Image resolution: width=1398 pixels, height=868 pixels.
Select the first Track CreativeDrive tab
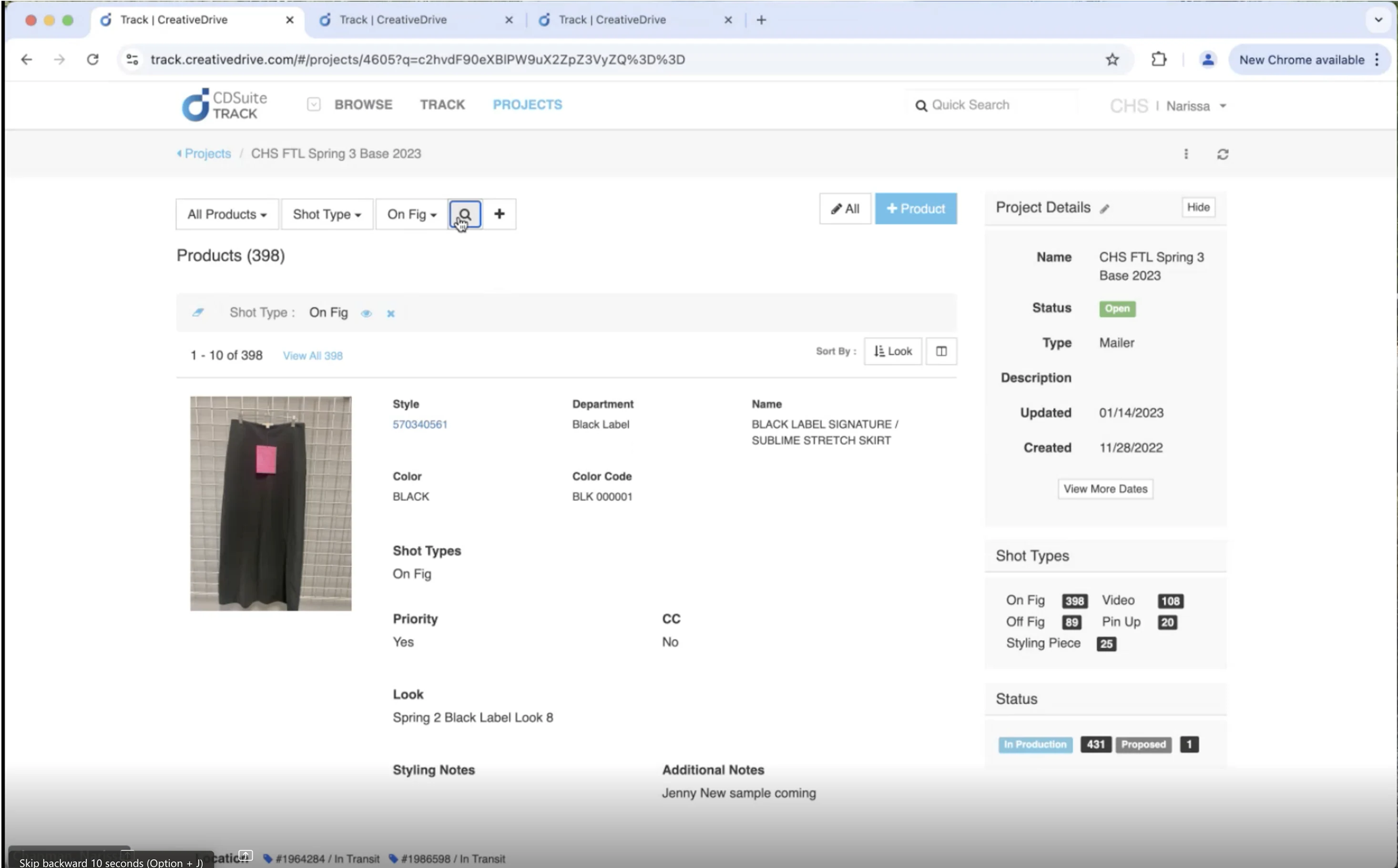(x=197, y=20)
